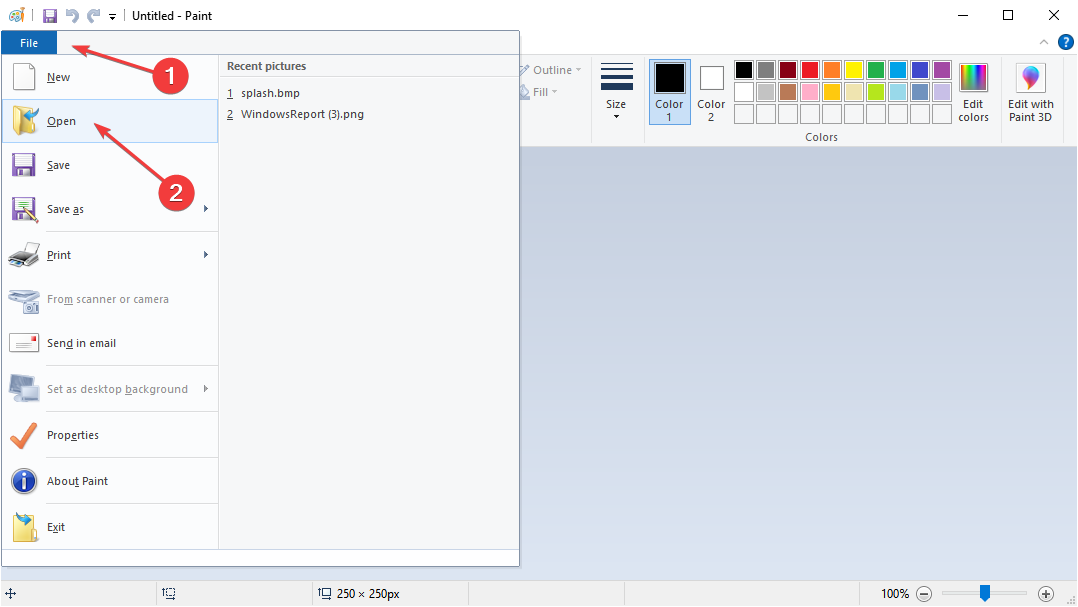Open About Paint
1078x607 pixels.
[x=110, y=481]
